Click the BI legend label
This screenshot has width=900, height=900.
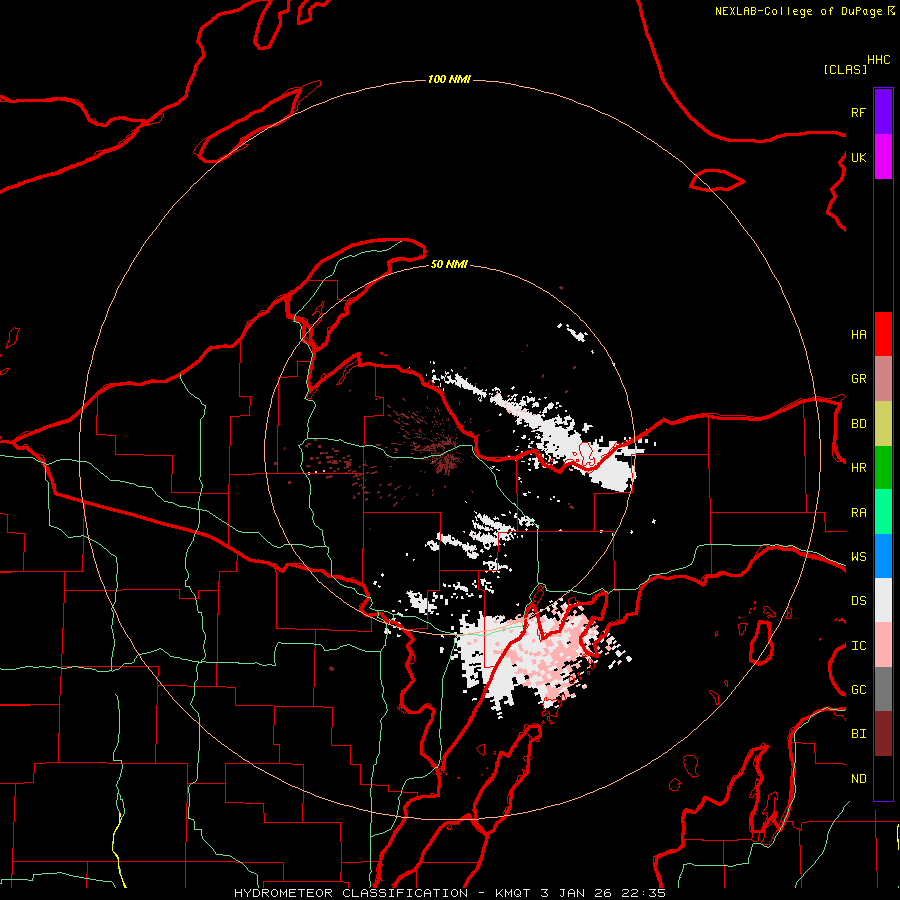(858, 734)
